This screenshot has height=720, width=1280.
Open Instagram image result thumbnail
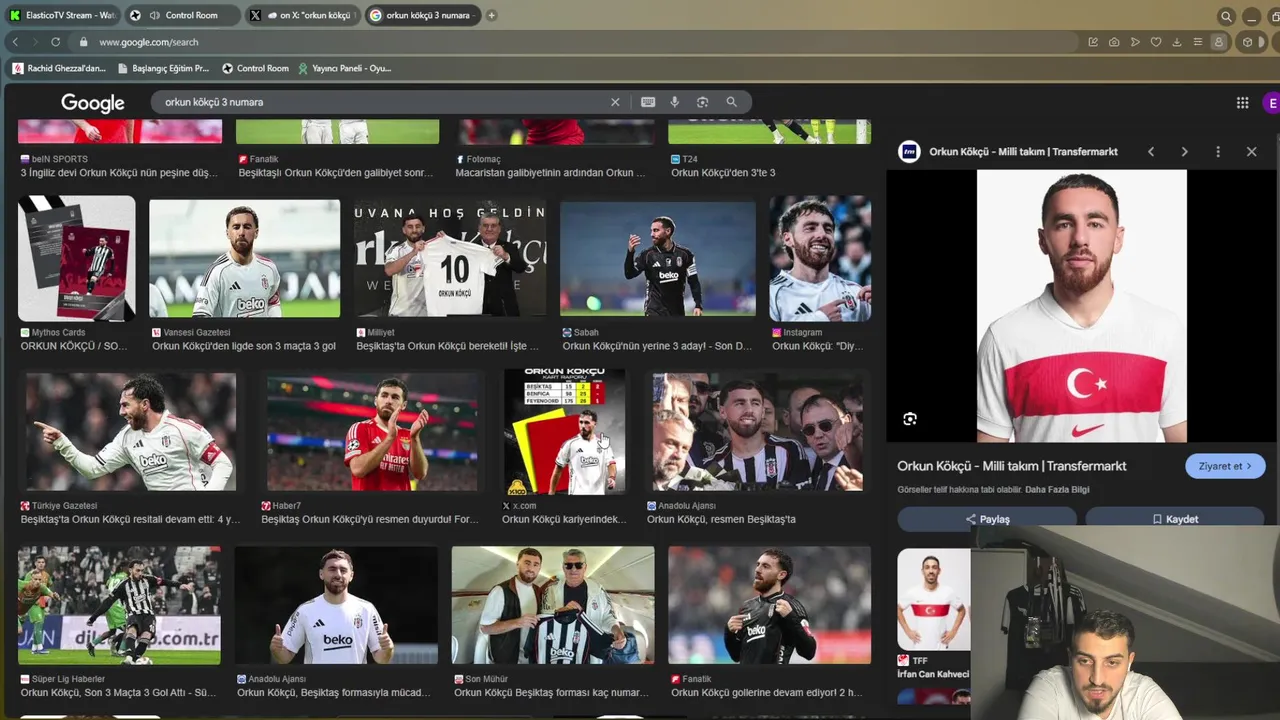coord(820,258)
